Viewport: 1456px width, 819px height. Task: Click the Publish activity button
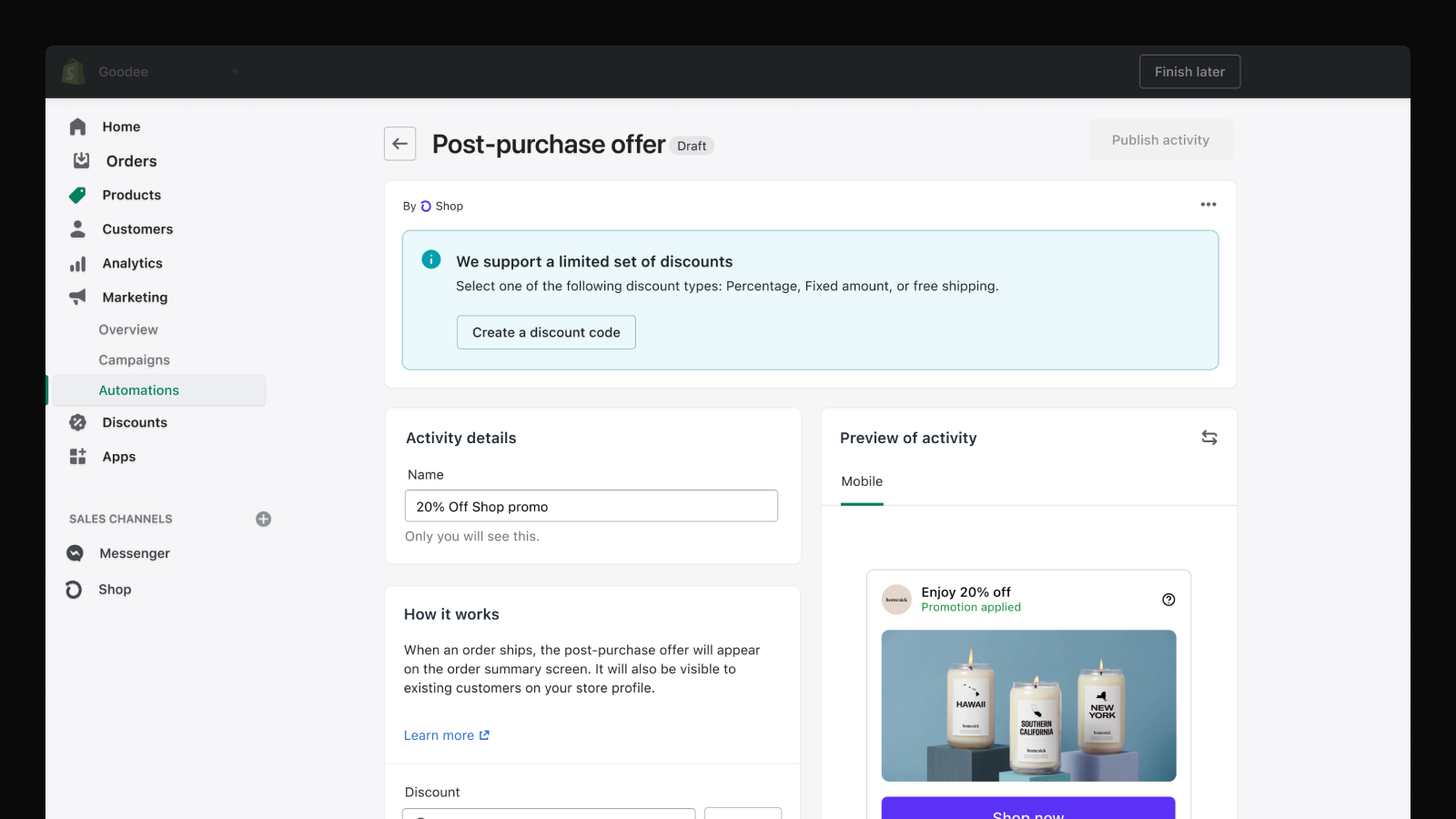(x=1160, y=140)
